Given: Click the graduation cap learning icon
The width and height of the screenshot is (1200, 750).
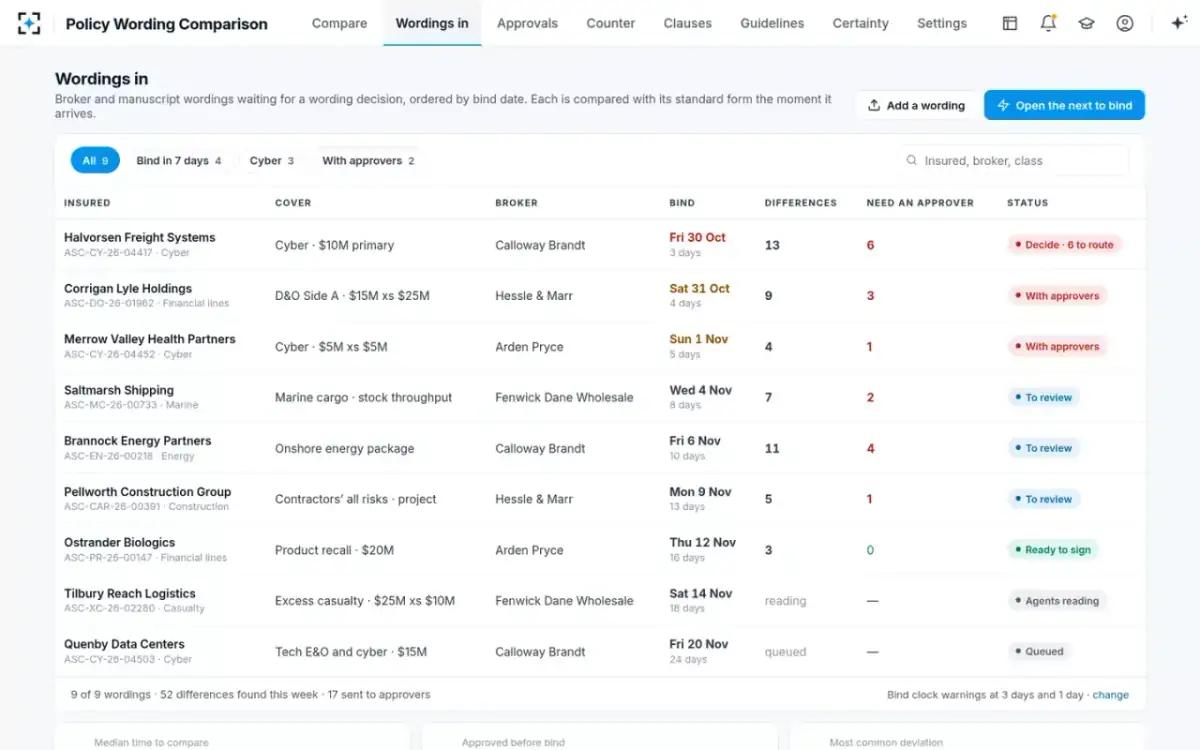Looking at the screenshot, I should coord(1086,23).
